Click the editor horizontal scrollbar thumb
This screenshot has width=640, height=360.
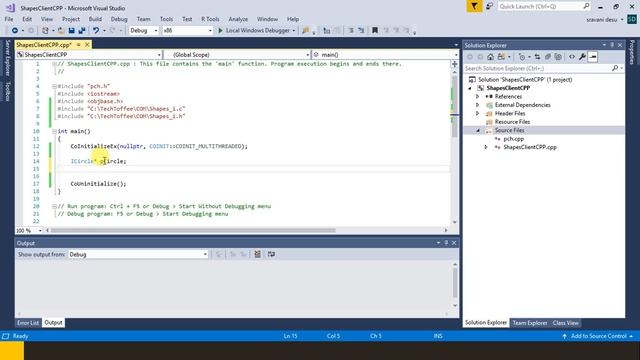(193, 231)
